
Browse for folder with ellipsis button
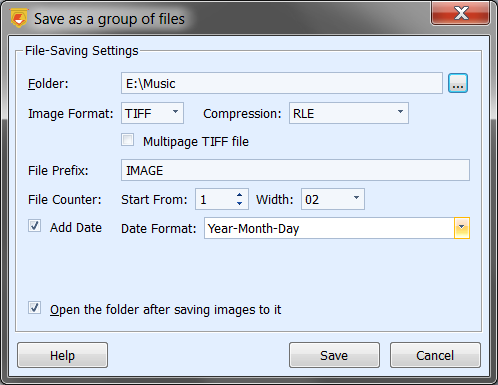pos(458,83)
